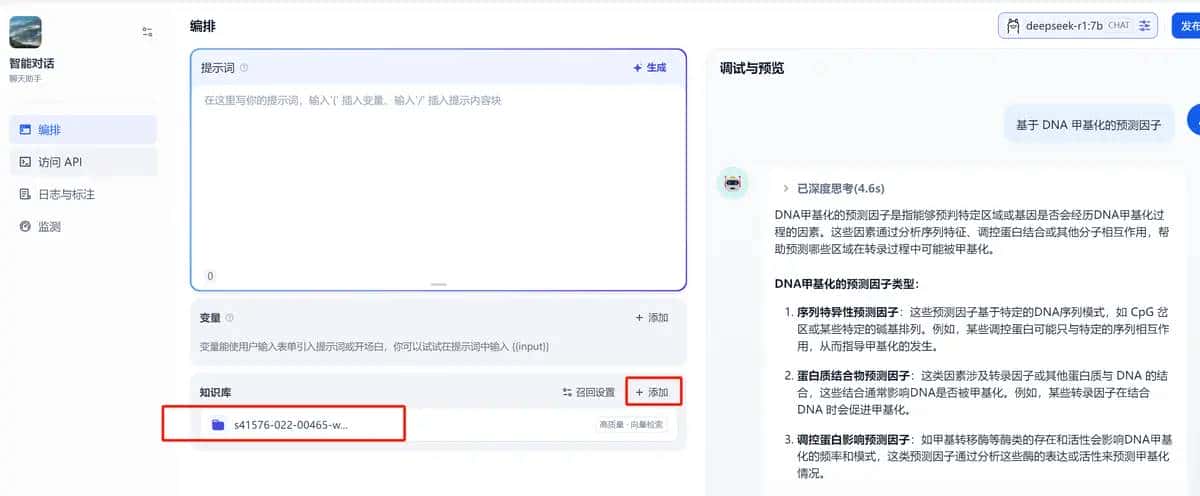Click the DNA甲基化的预测因子类型 bold heading
This screenshot has height=496, width=1200.
[x=846, y=284]
